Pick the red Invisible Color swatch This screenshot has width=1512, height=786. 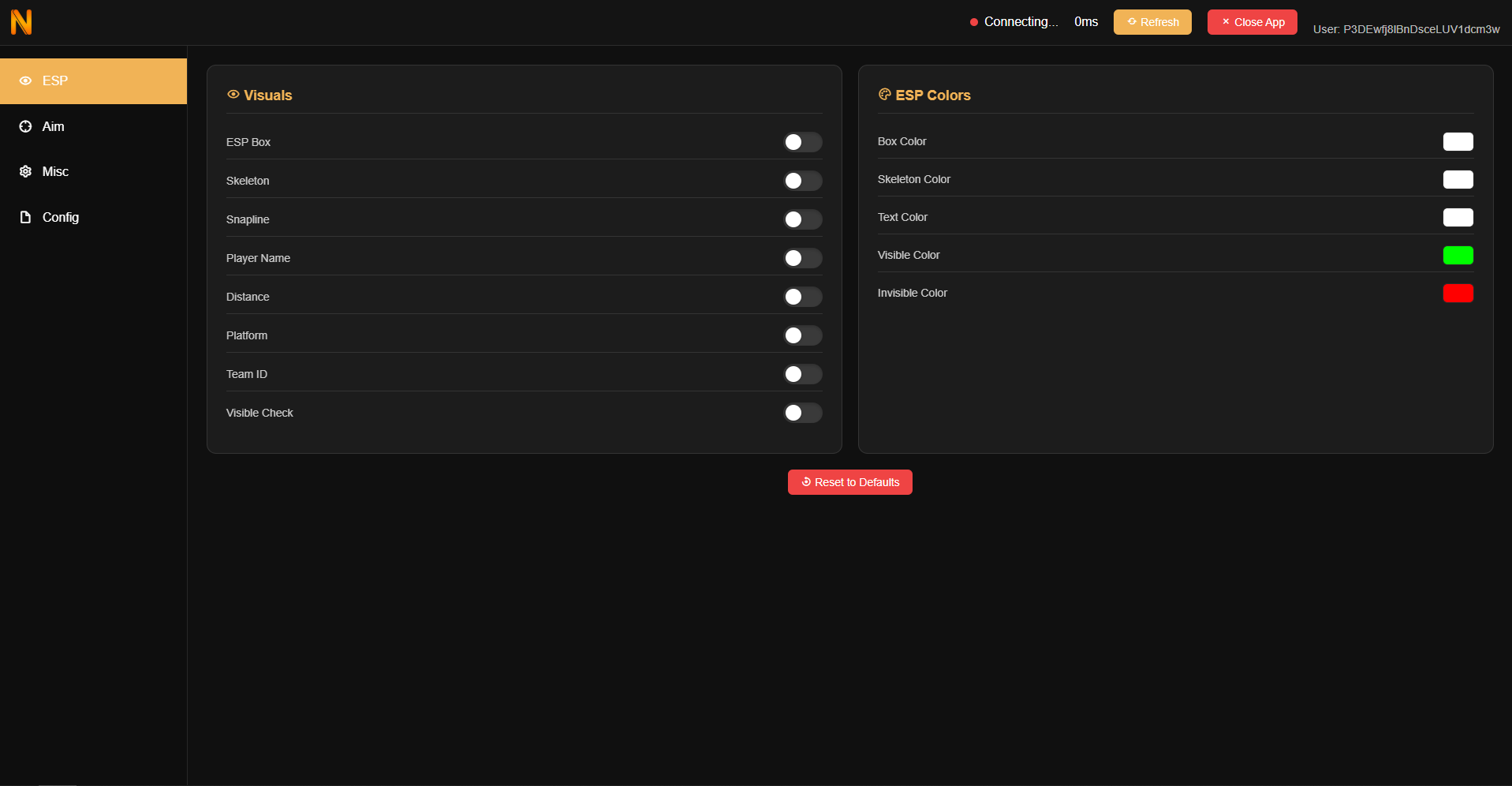click(1458, 293)
